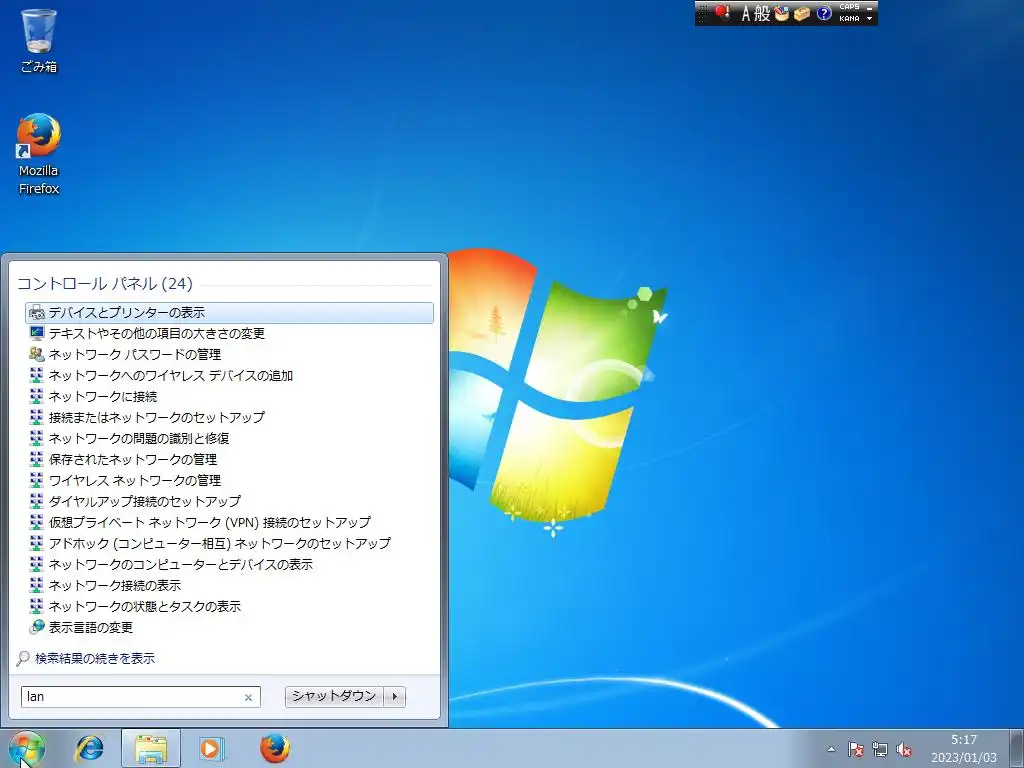Open the IME Pad icon

[782, 13]
